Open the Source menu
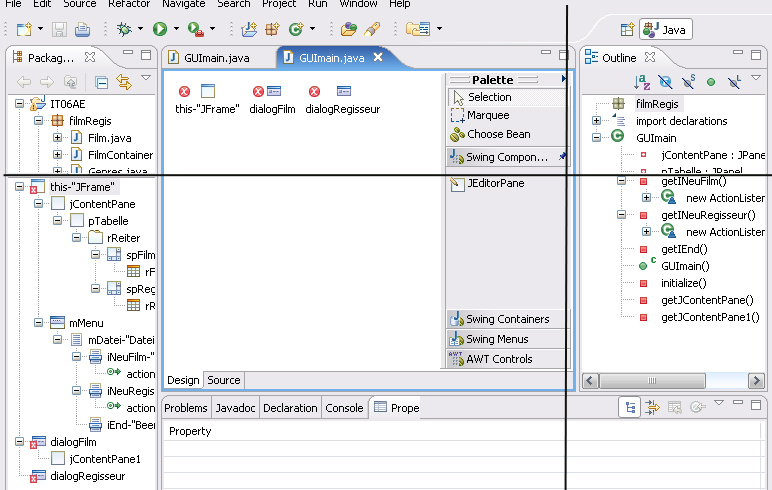Viewport: 772px width, 490px height. click(x=80, y=3)
